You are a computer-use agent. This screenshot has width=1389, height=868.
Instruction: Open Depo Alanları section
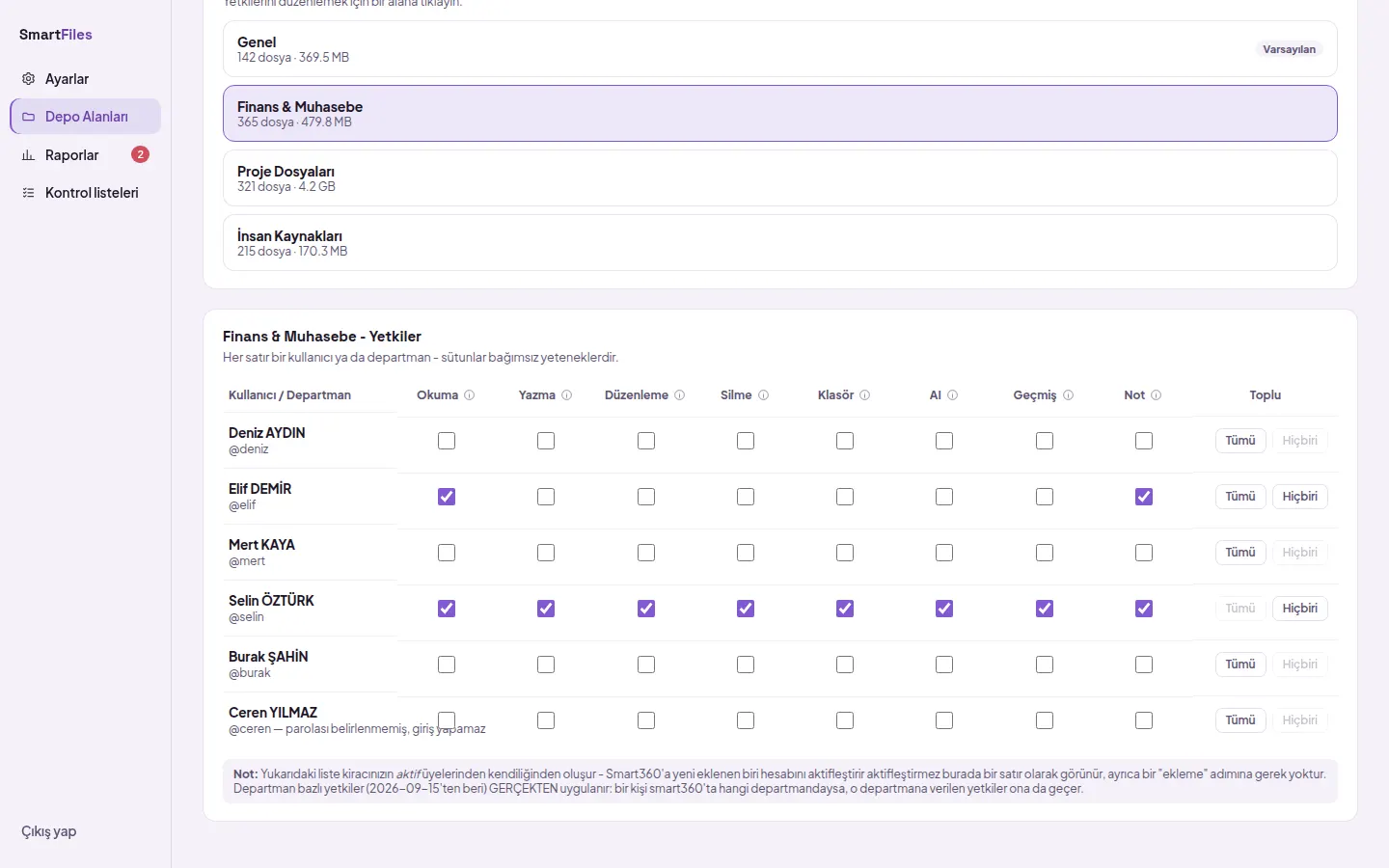point(85,117)
